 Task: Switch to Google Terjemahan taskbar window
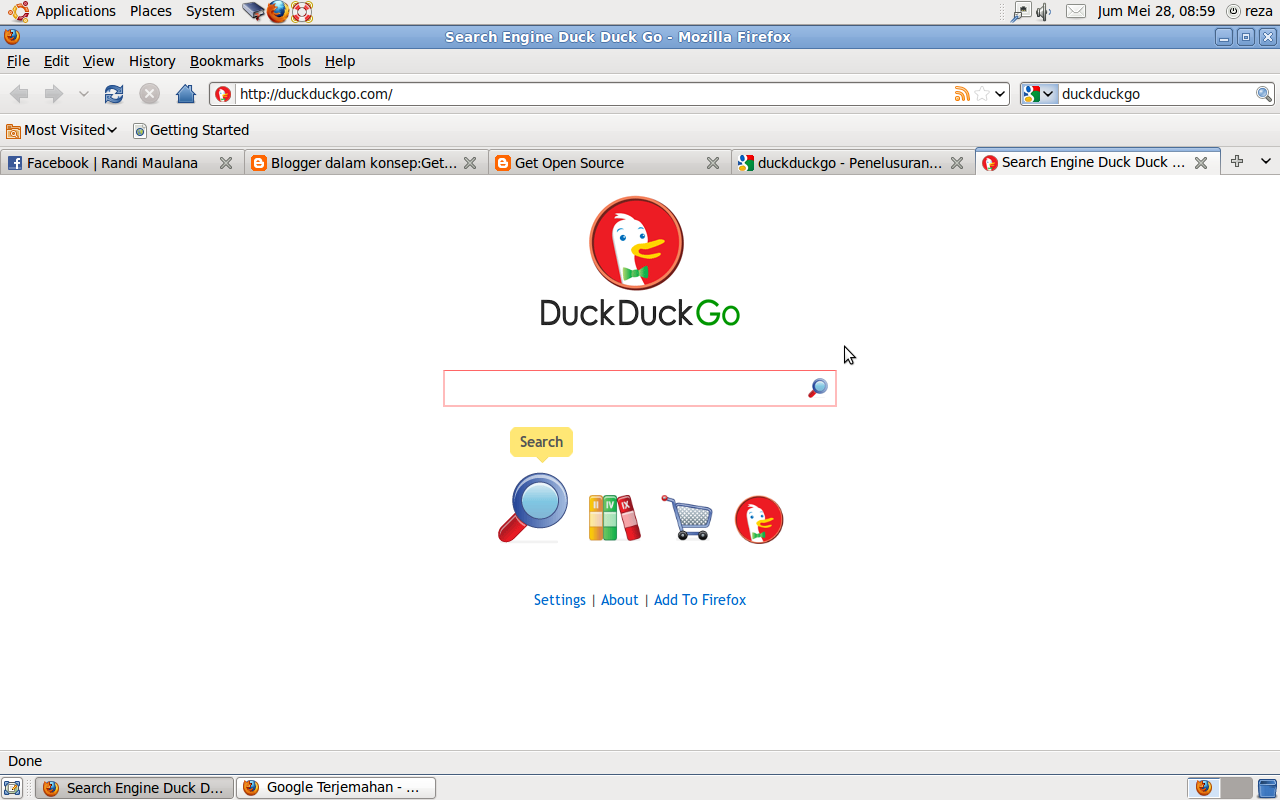[335, 788]
